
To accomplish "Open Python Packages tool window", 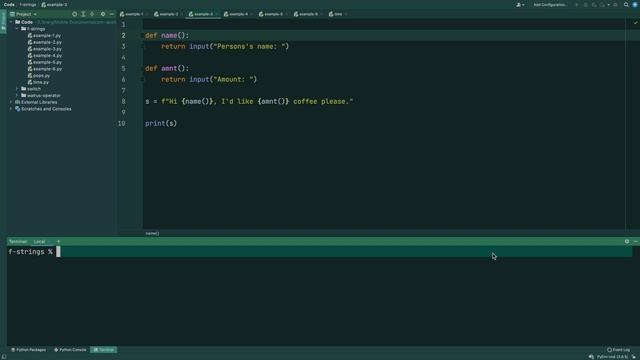I will (28, 350).
